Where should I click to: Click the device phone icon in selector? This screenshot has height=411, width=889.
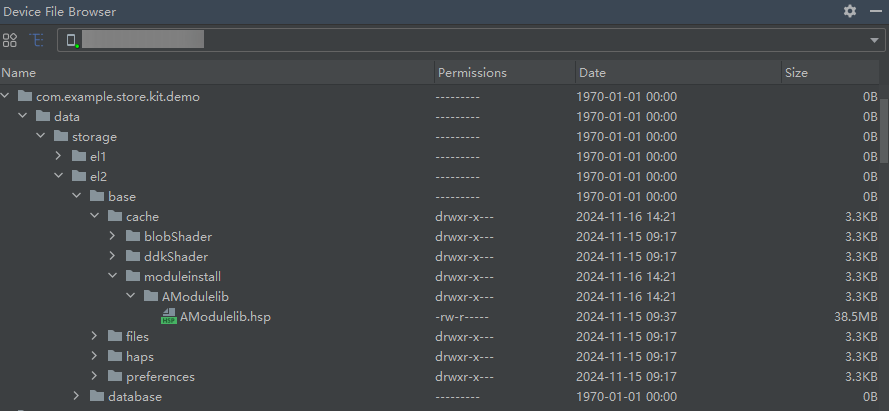72,40
